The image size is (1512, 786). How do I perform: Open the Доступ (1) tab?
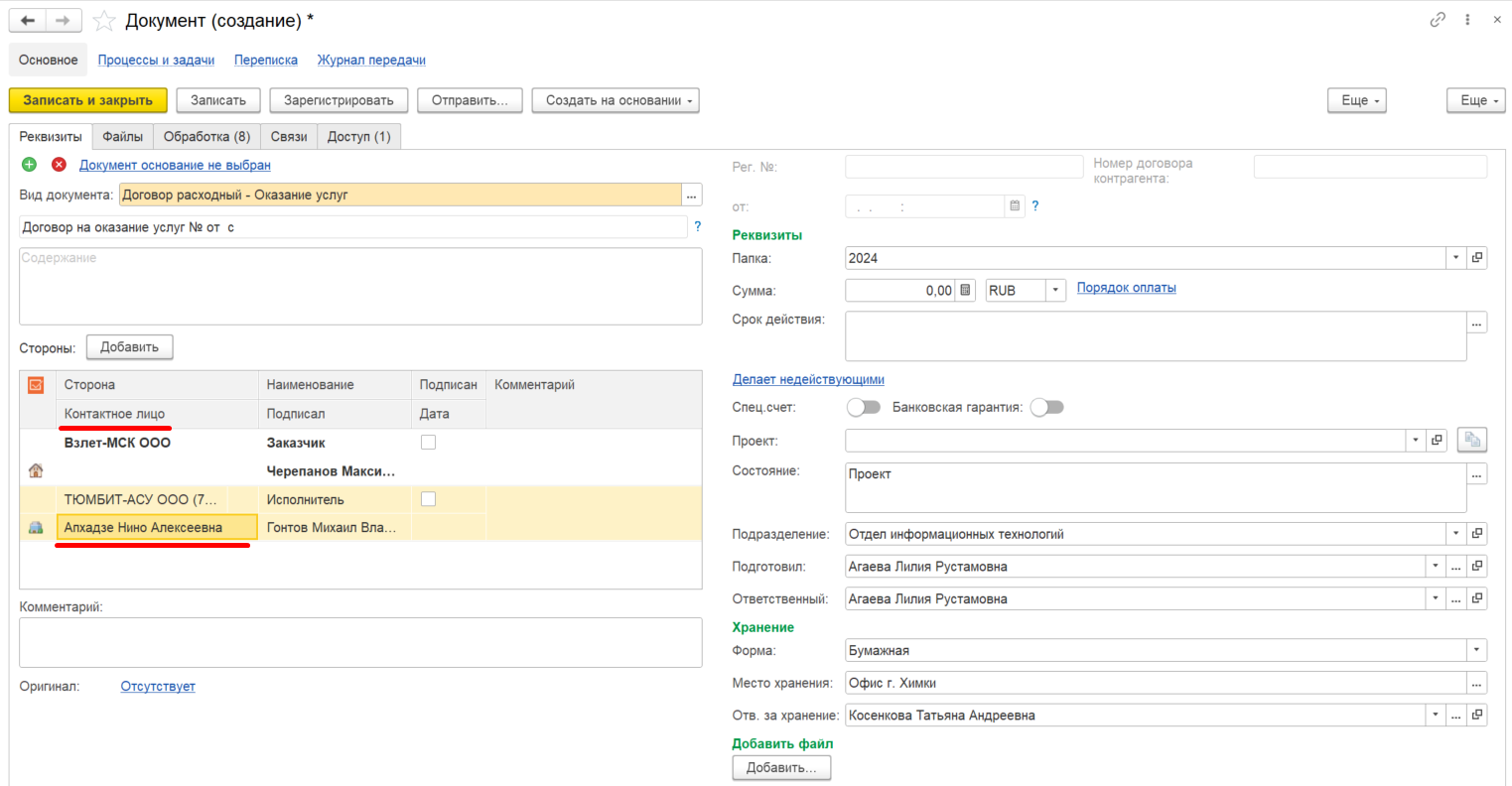click(359, 137)
